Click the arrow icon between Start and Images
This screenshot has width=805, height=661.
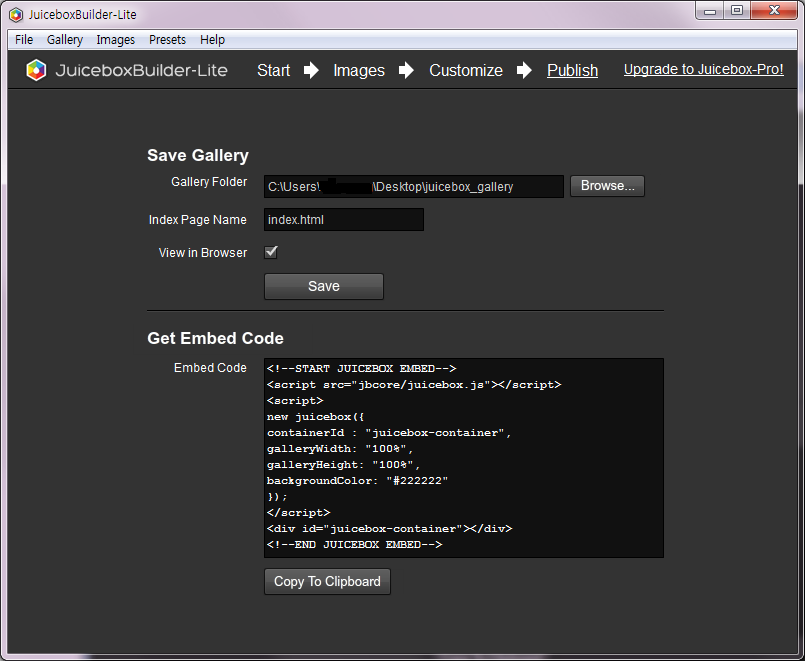click(x=311, y=70)
